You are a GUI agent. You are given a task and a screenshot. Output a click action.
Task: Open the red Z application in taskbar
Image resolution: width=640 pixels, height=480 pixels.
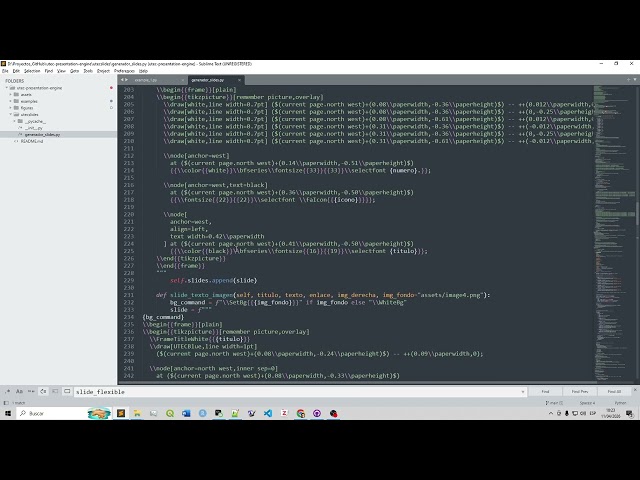(284, 413)
